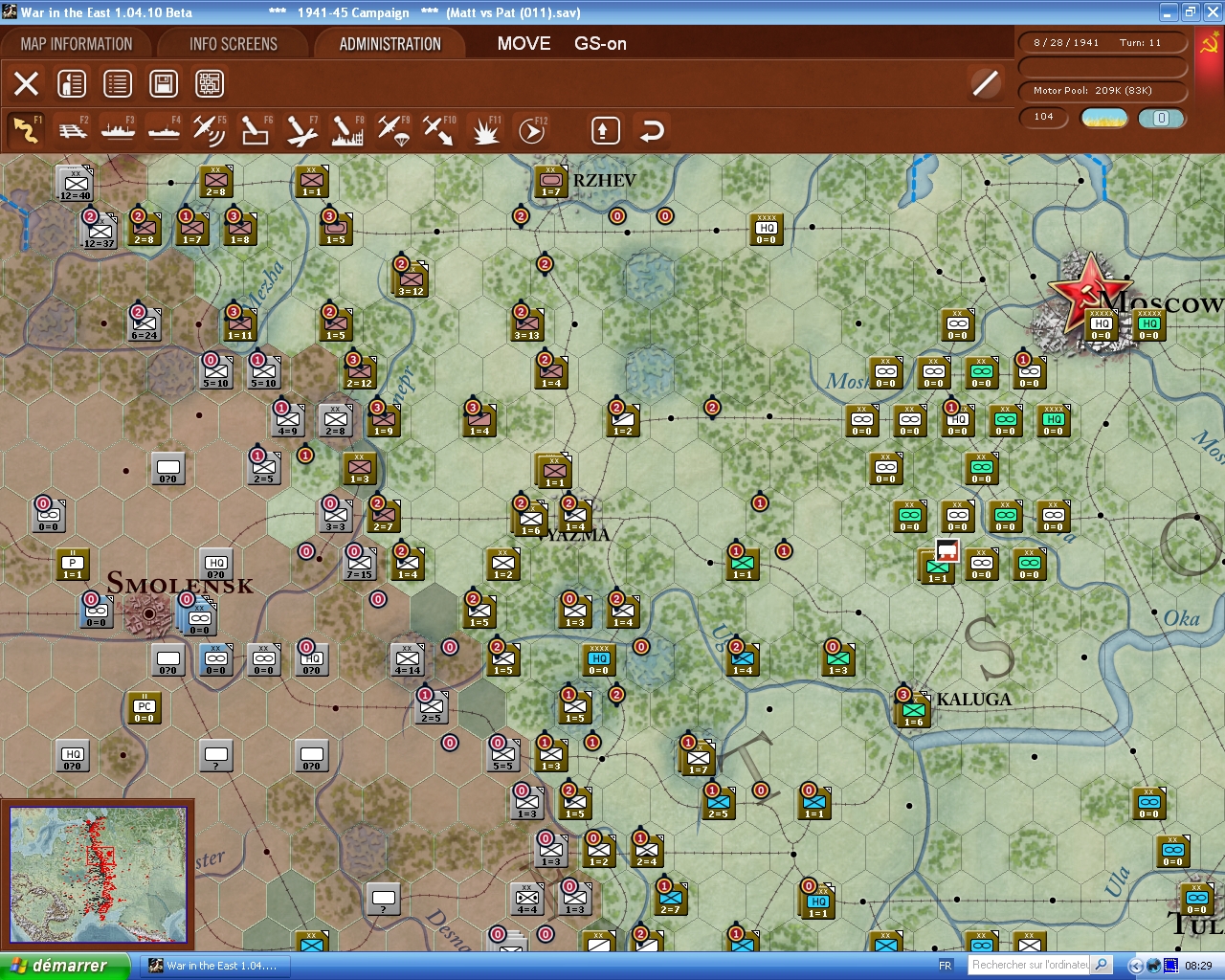The image size is (1225, 980).
Task: Click the Smolensk city hex
Action: point(149,612)
